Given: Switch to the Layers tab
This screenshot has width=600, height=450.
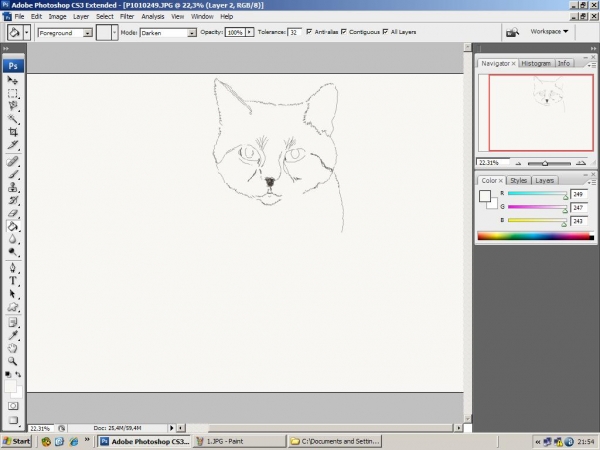Looking at the screenshot, I should point(545,181).
